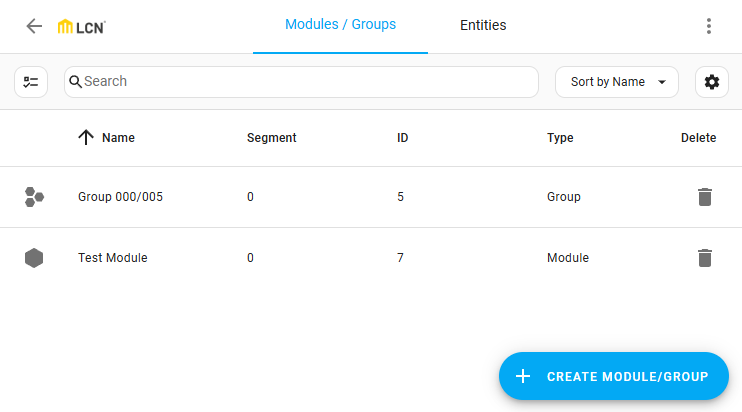
Task: Open table settings gear icon
Action: (711, 82)
